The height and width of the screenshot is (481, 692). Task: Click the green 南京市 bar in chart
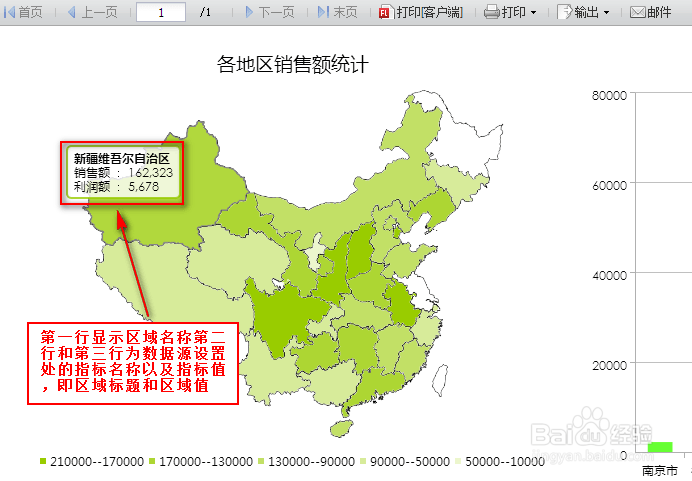pyautogui.click(x=660, y=447)
